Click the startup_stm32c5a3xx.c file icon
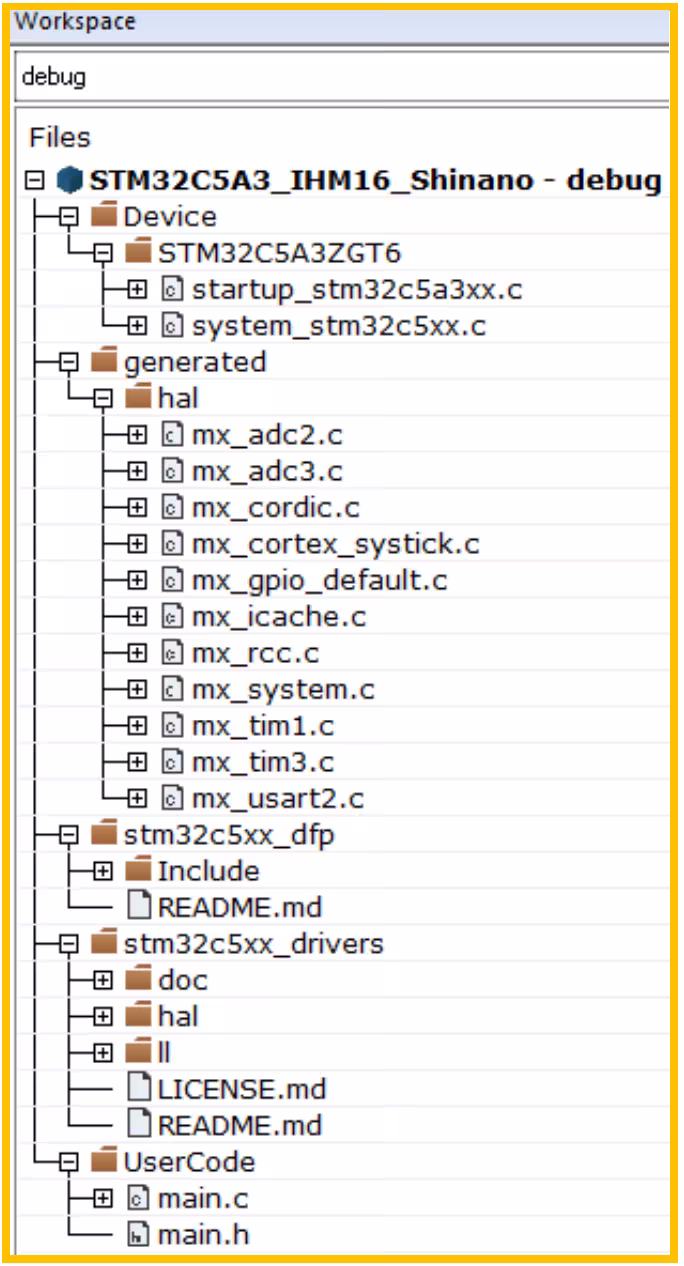 [172, 290]
